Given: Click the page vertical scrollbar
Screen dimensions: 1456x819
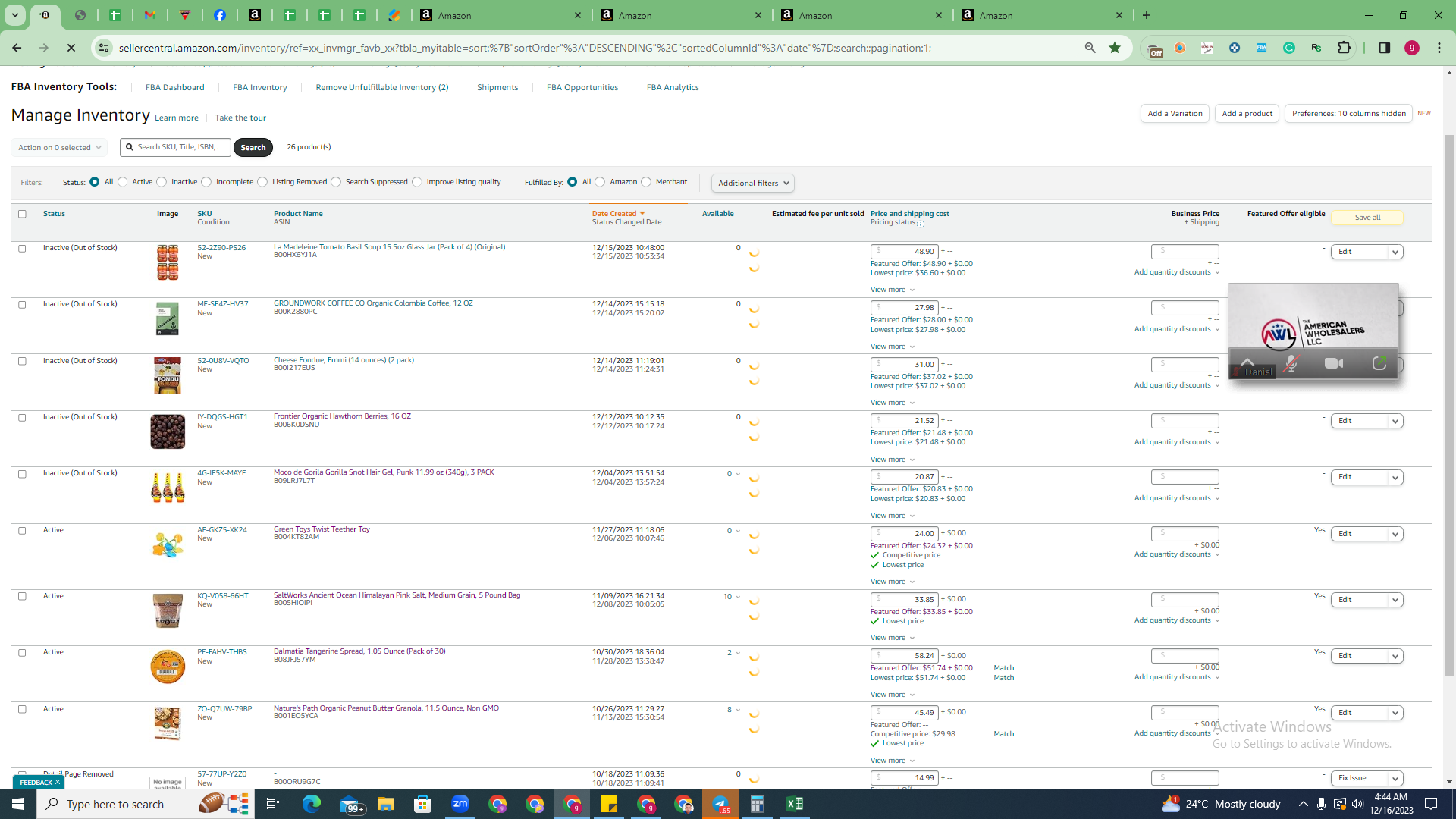Looking at the screenshot, I should 1449,406.
